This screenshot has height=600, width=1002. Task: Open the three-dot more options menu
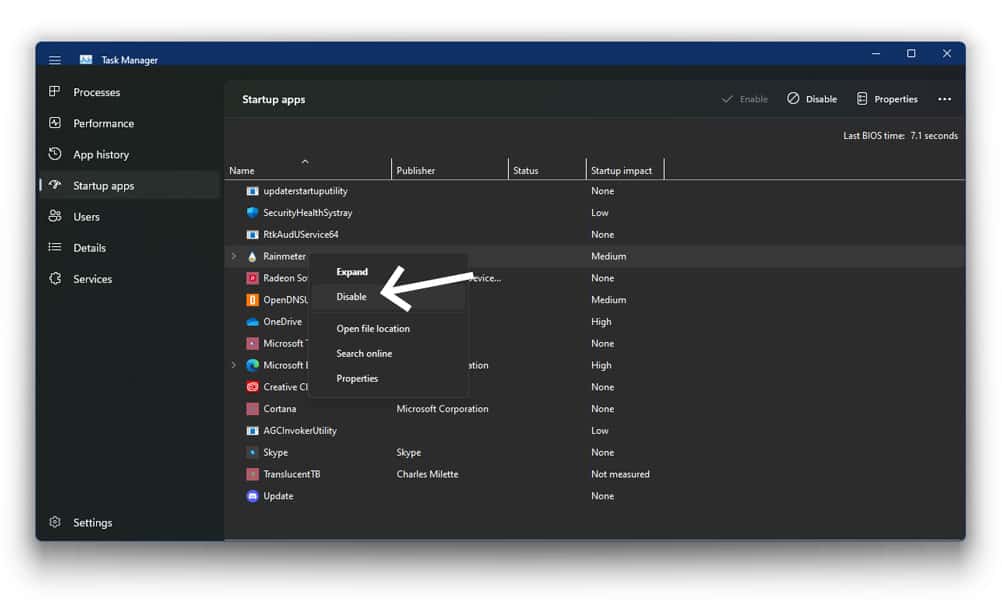click(x=944, y=99)
